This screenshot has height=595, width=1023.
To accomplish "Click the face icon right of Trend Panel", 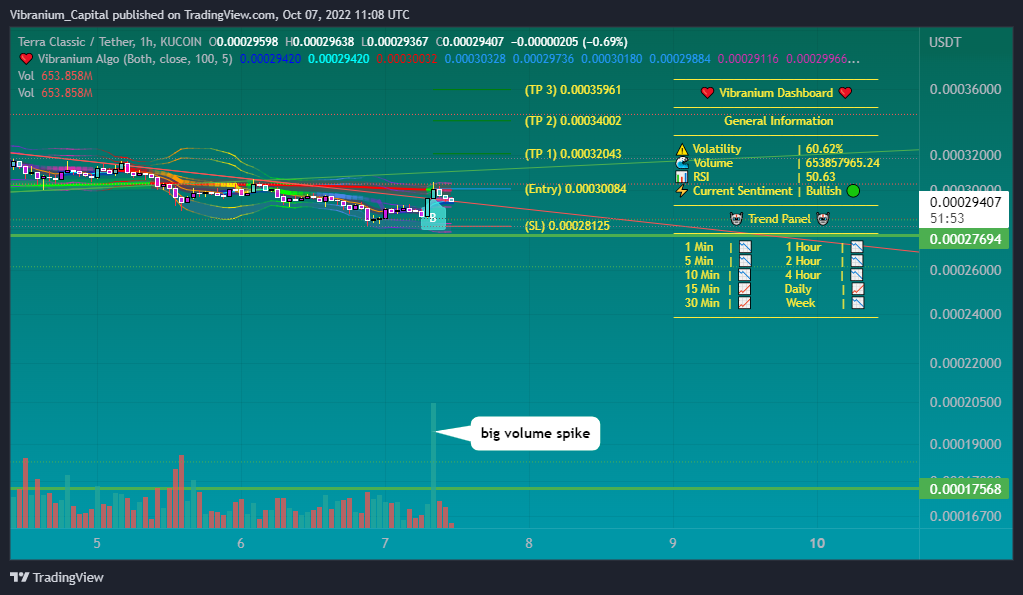I will point(823,219).
